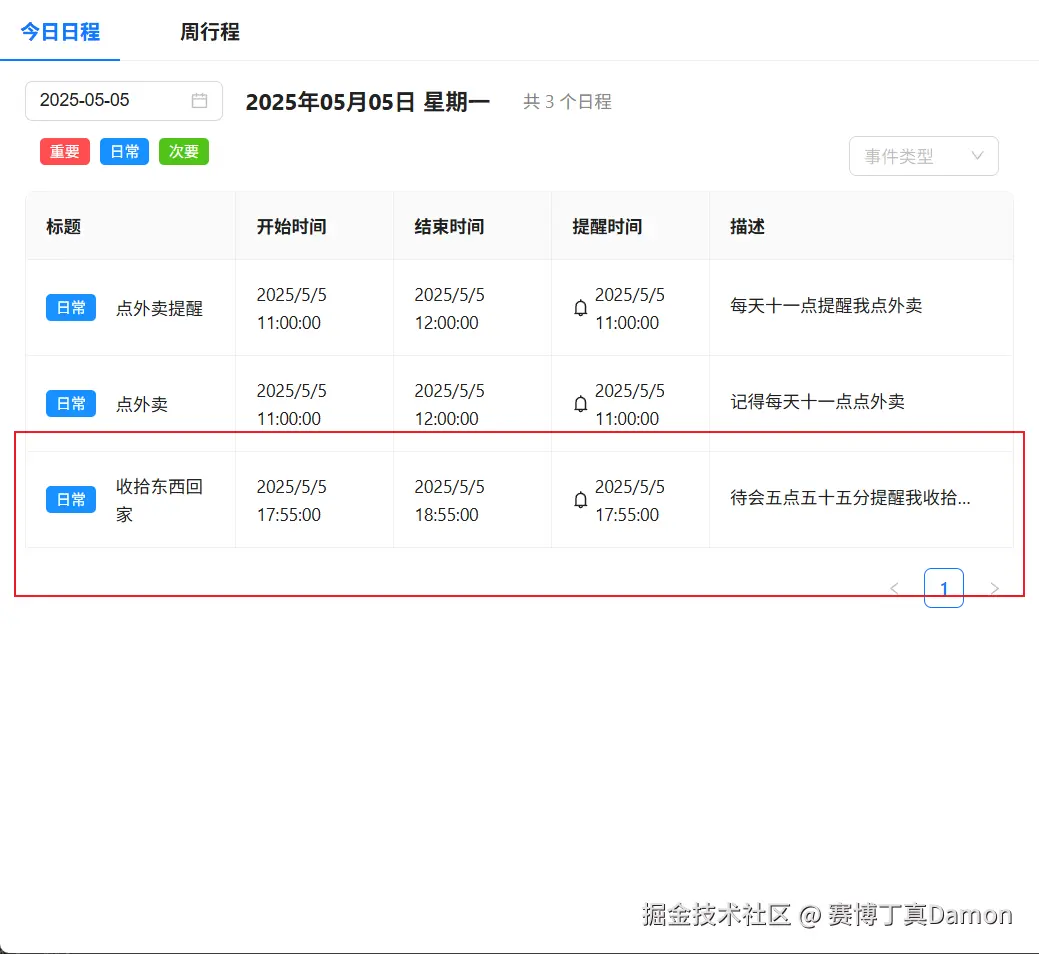Click the bell icon in 点外卖 row
The width and height of the screenshot is (1039, 954).
580,404
